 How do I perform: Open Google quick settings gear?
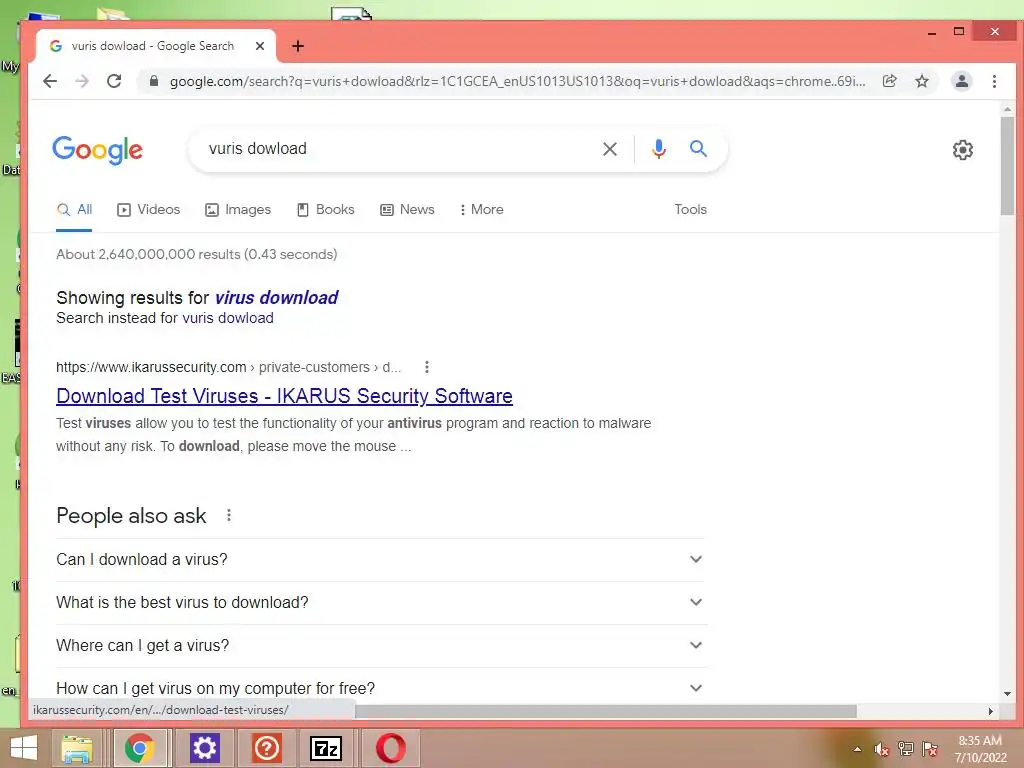point(963,150)
